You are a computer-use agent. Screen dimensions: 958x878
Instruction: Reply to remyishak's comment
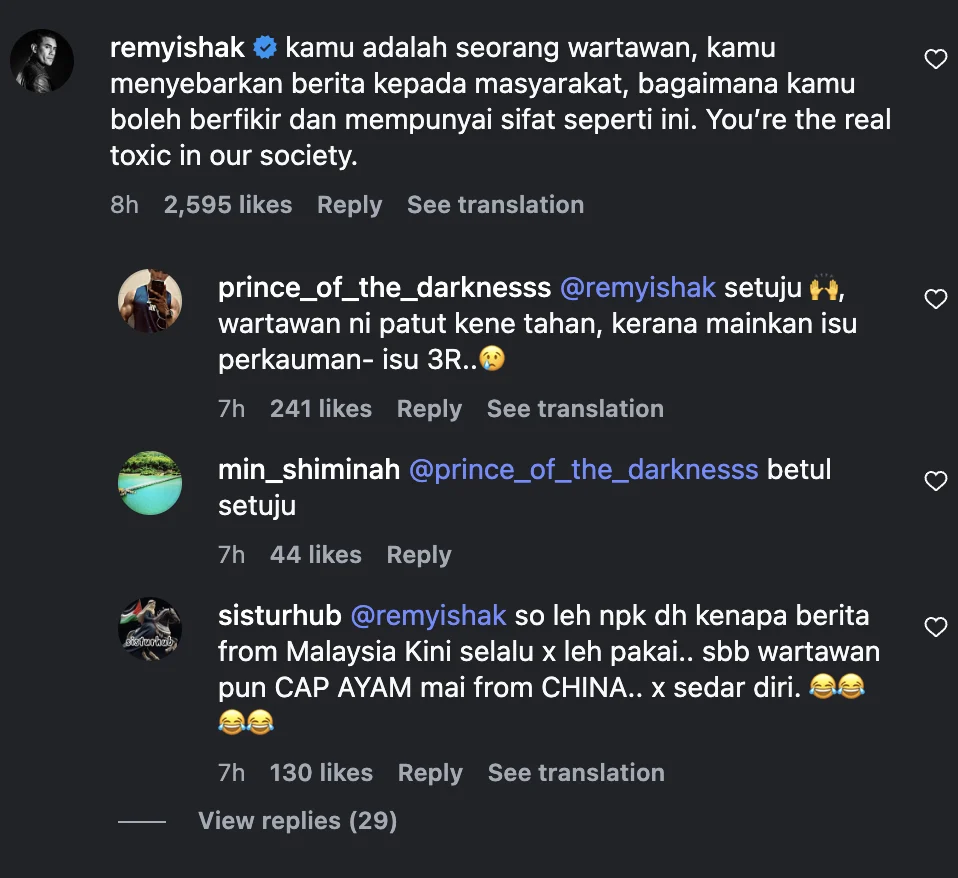[x=349, y=205]
